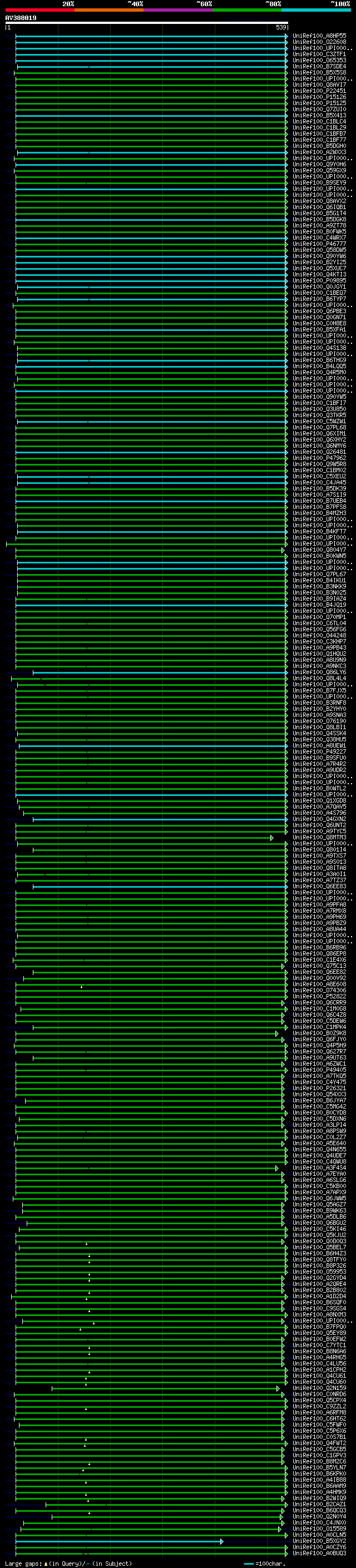Click hit label UniRef100_A0BUQ3

(x=319, y=1554)
